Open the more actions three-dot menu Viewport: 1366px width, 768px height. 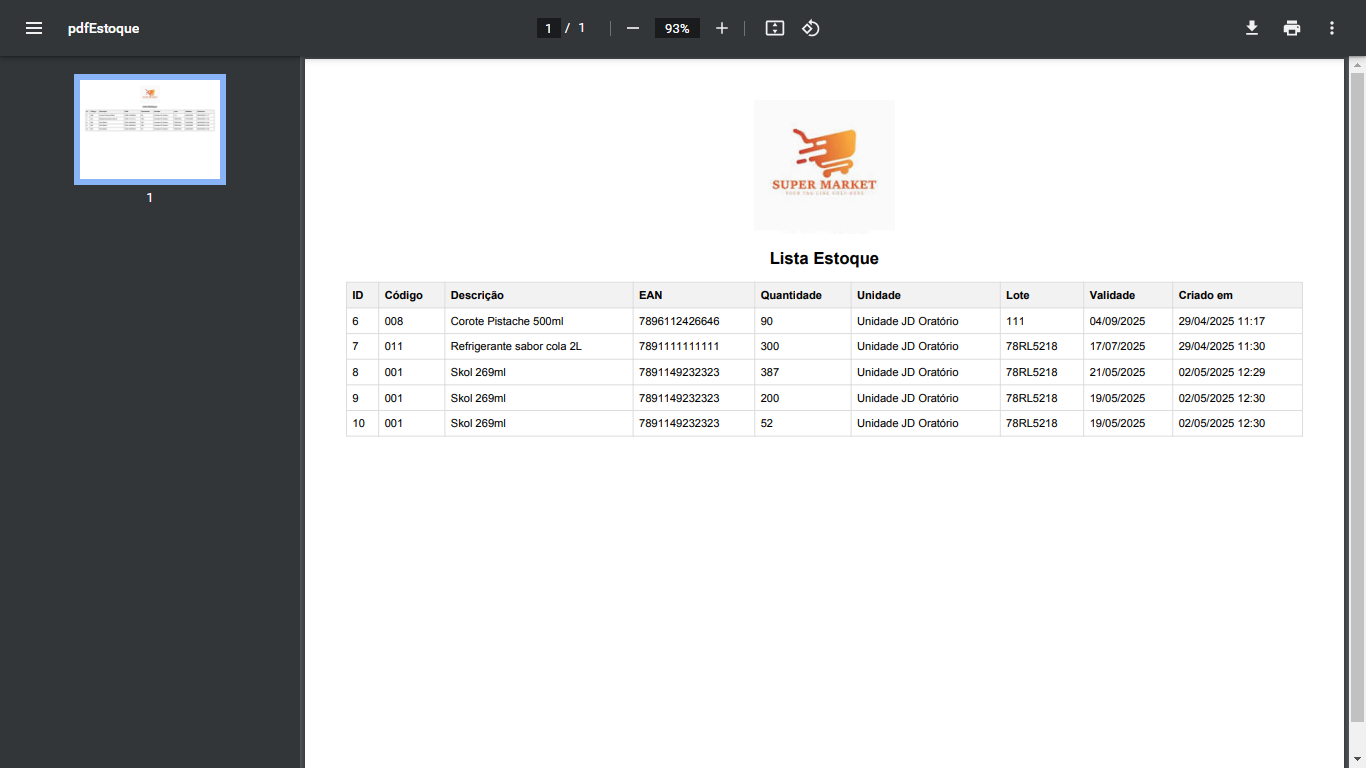pyautogui.click(x=1332, y=28)
